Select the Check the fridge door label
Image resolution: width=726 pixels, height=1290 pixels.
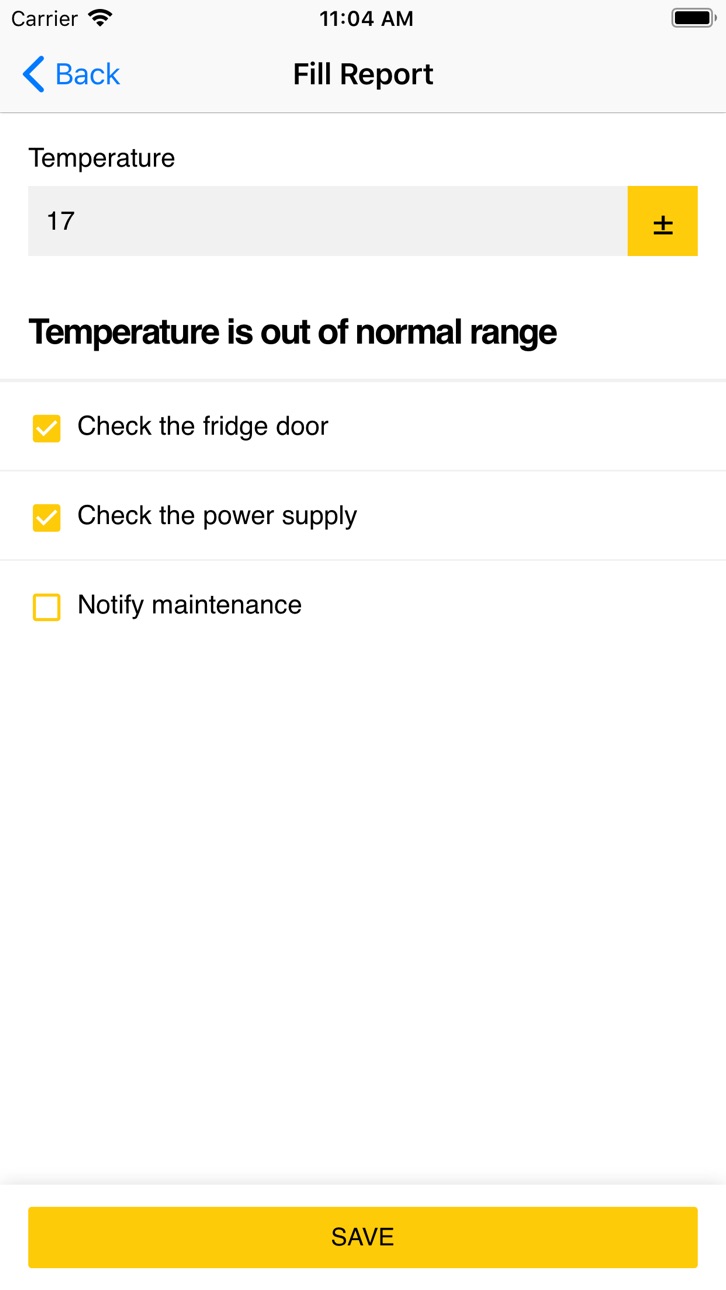(203, 426)
